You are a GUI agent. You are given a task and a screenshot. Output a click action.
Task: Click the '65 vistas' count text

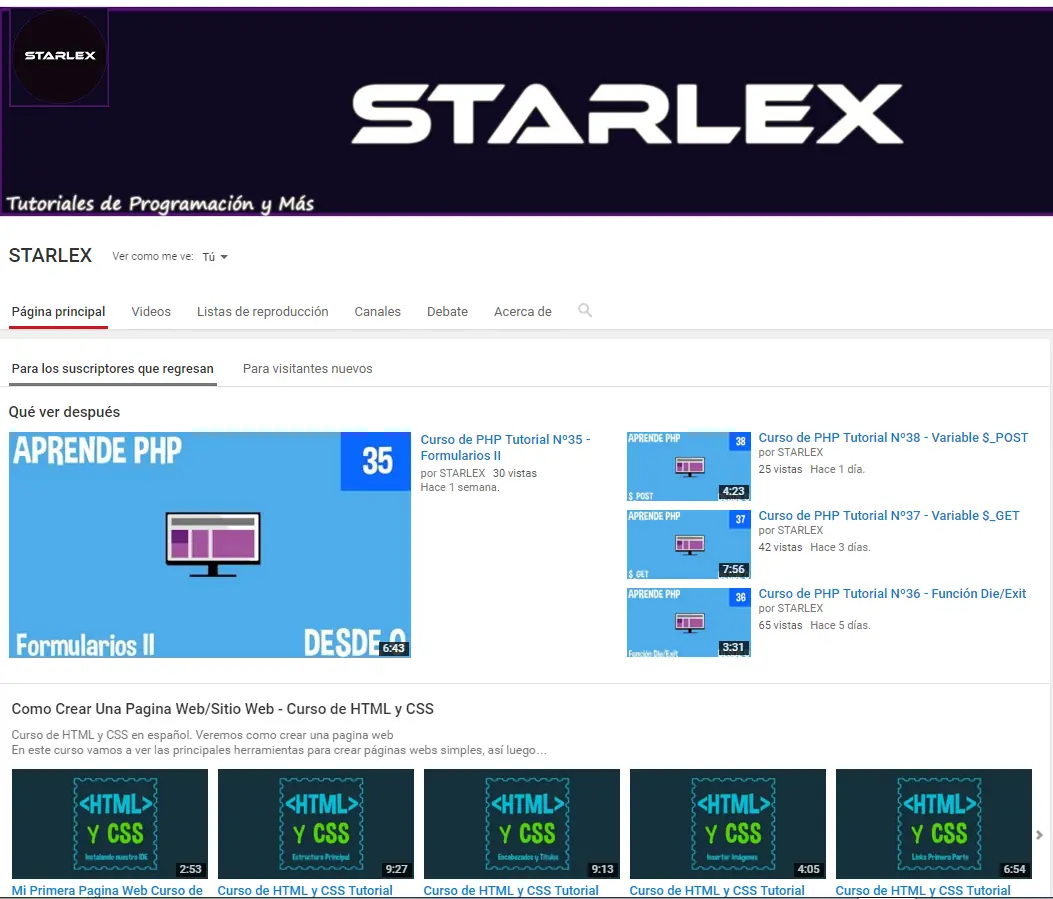click(x=780, y=625)
